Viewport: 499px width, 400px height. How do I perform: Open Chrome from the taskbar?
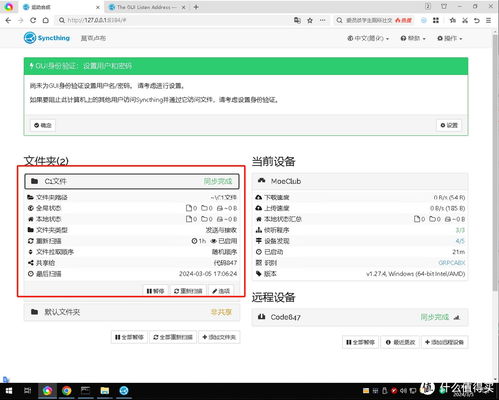click(66, 391)
